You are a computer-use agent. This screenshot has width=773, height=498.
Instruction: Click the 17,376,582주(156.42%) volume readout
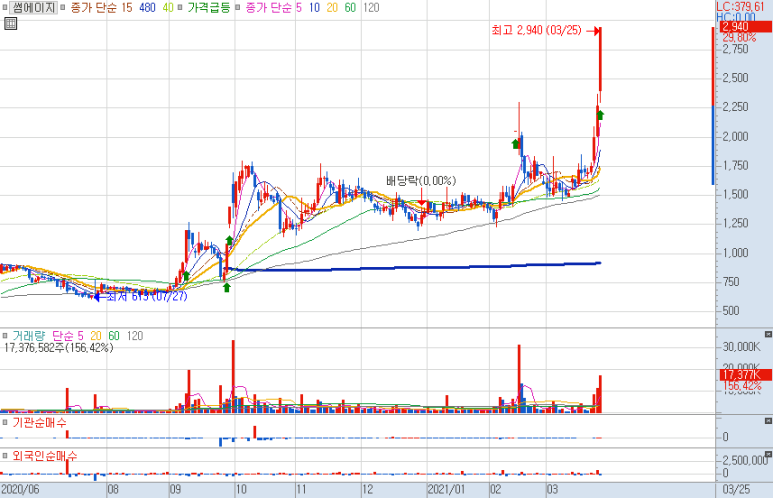tap(59, 348)
